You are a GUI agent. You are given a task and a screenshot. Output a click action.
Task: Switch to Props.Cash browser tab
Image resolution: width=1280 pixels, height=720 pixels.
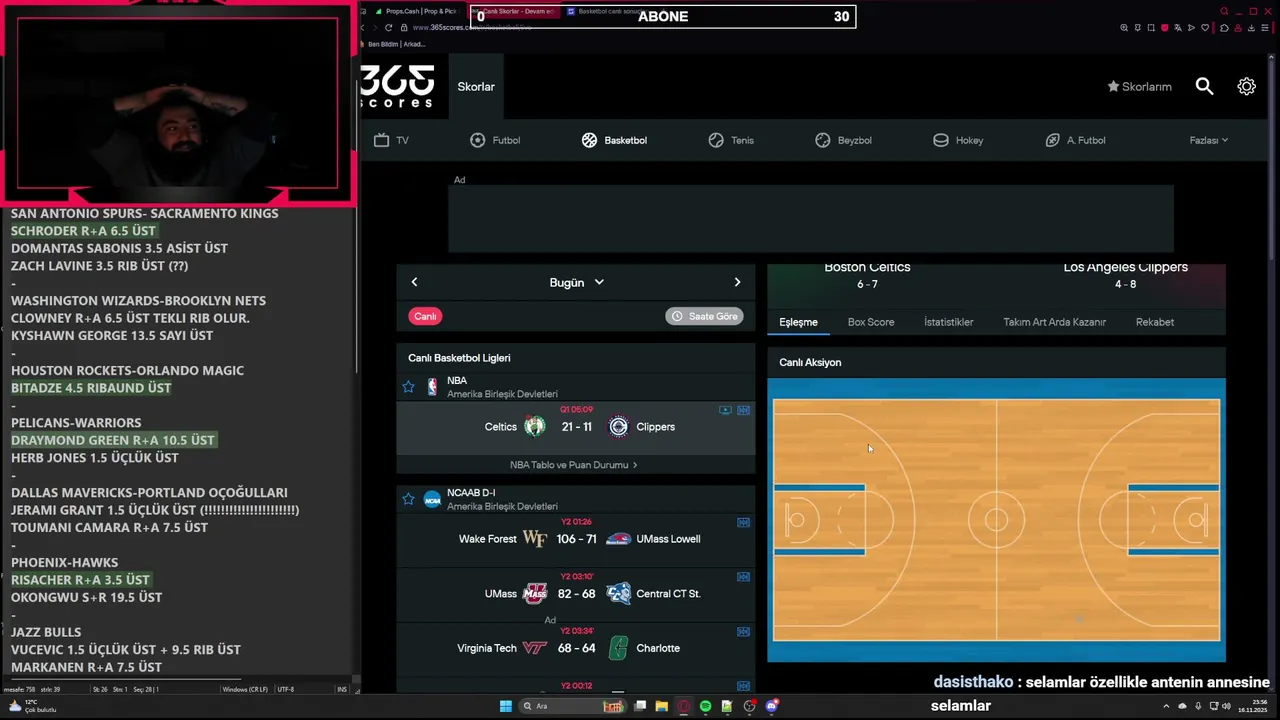click(x=415, y=11)
